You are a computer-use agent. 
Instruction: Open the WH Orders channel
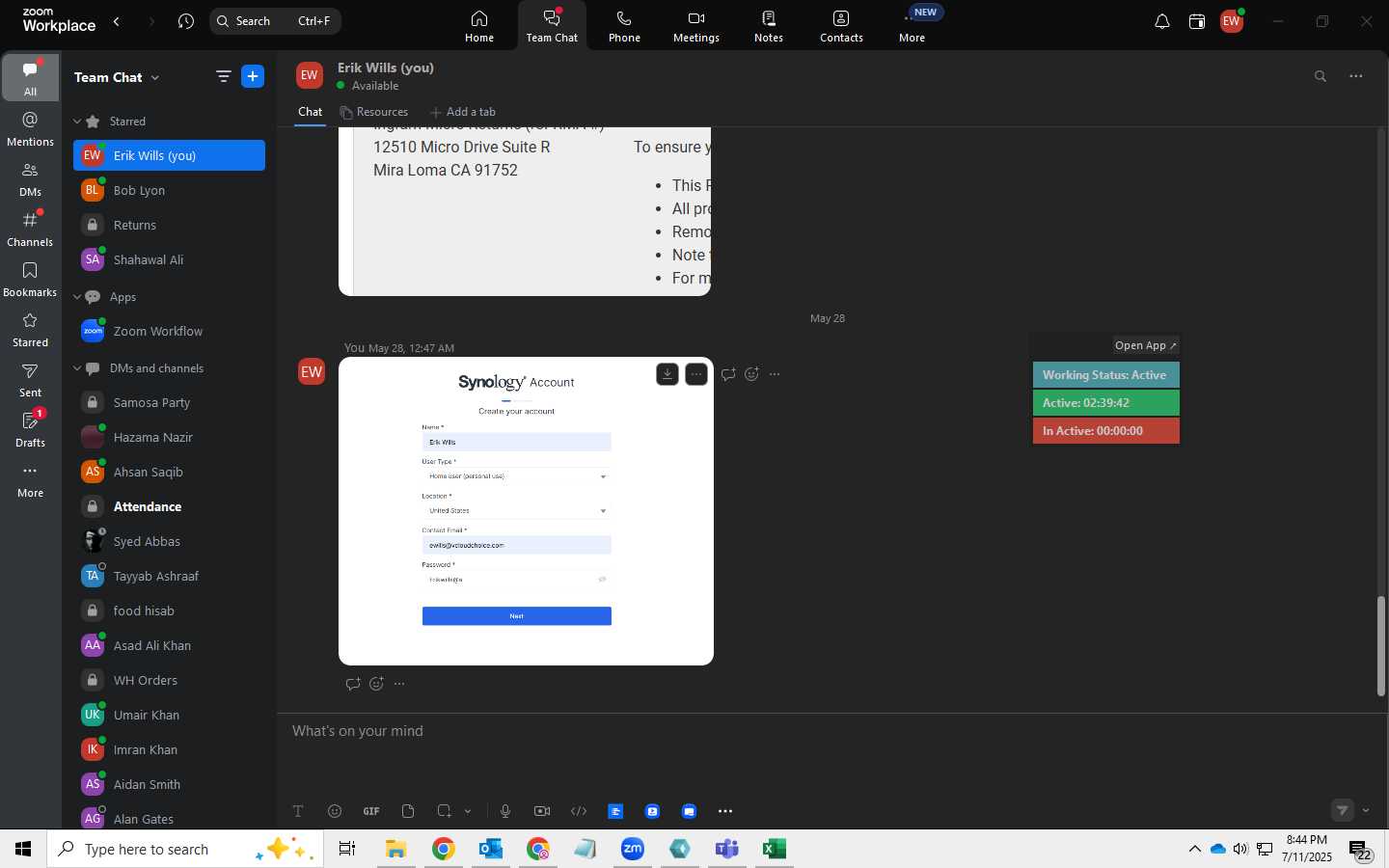[x=169, y=680]
